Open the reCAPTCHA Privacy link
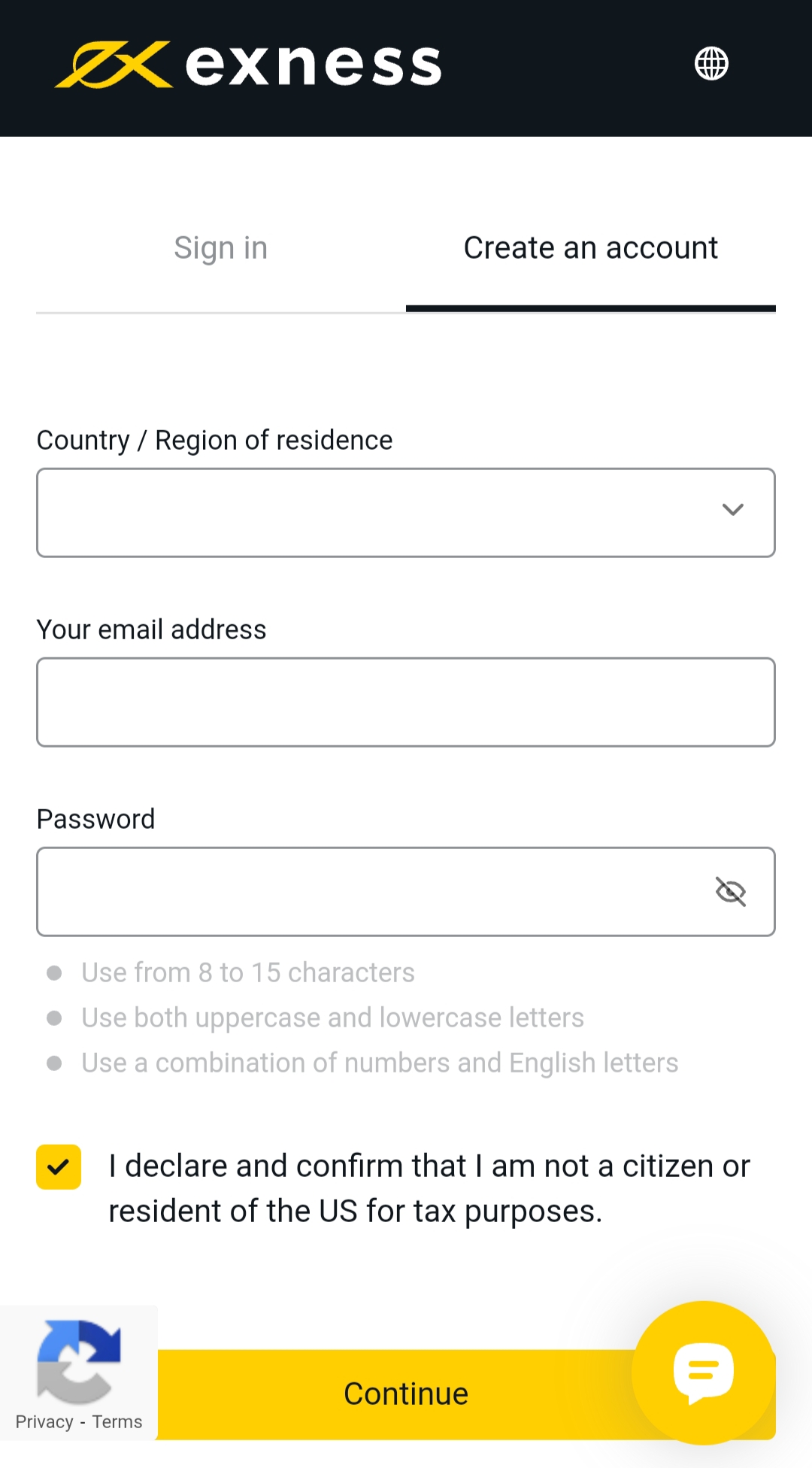The width and height of the screenshot is (812, 1468). pyautogui.click(x=44, y=1422)
